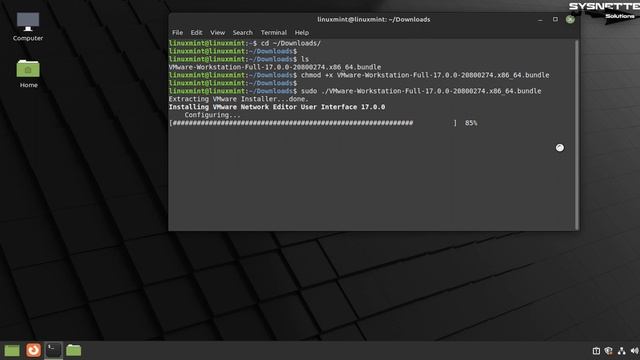
Task: Open the update shield tray icon
Action: pos(609,351)
